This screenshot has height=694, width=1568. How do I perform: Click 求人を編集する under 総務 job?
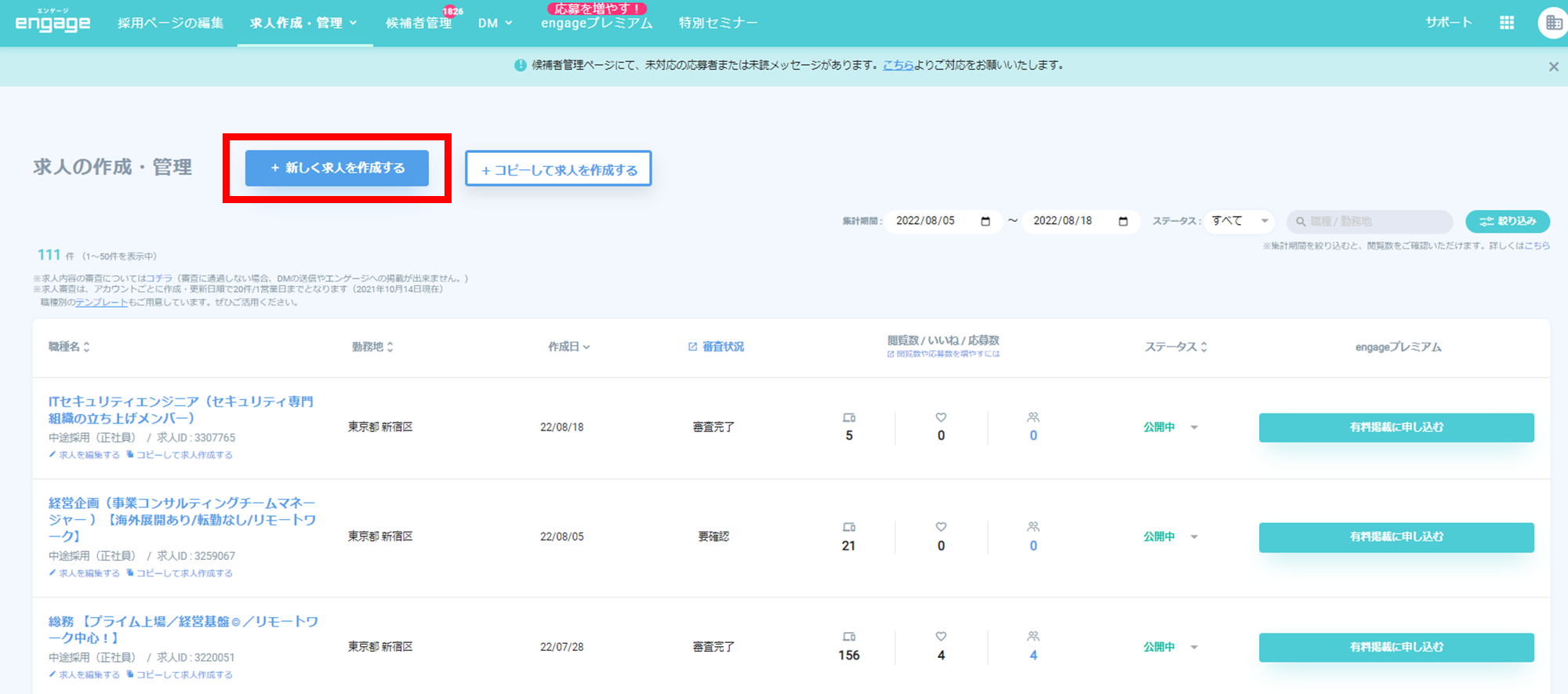pyautogui.click(x=85, y=674)
